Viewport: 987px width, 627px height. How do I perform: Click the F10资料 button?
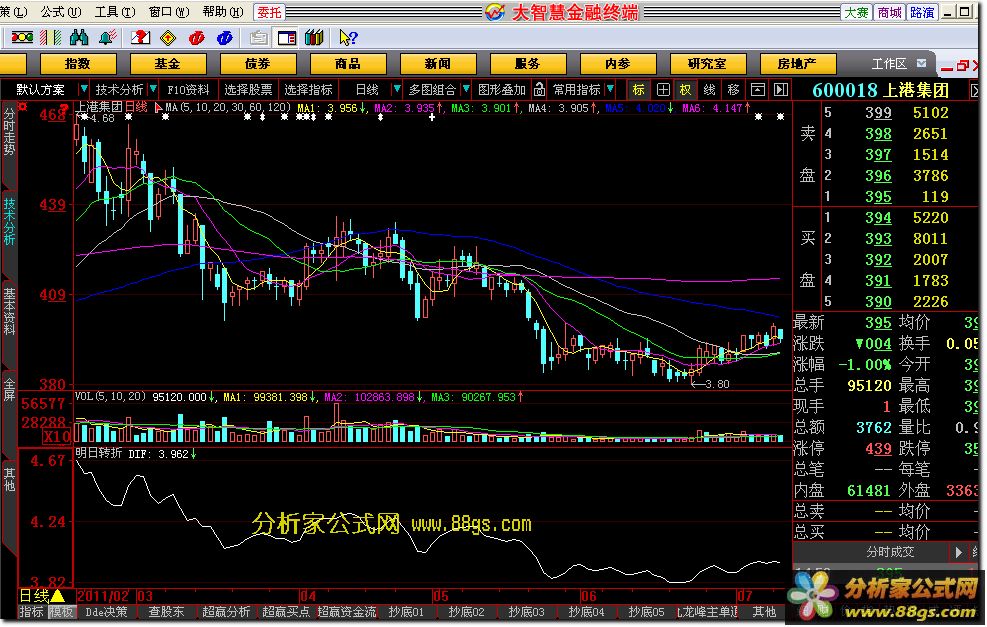pos(188,89)
